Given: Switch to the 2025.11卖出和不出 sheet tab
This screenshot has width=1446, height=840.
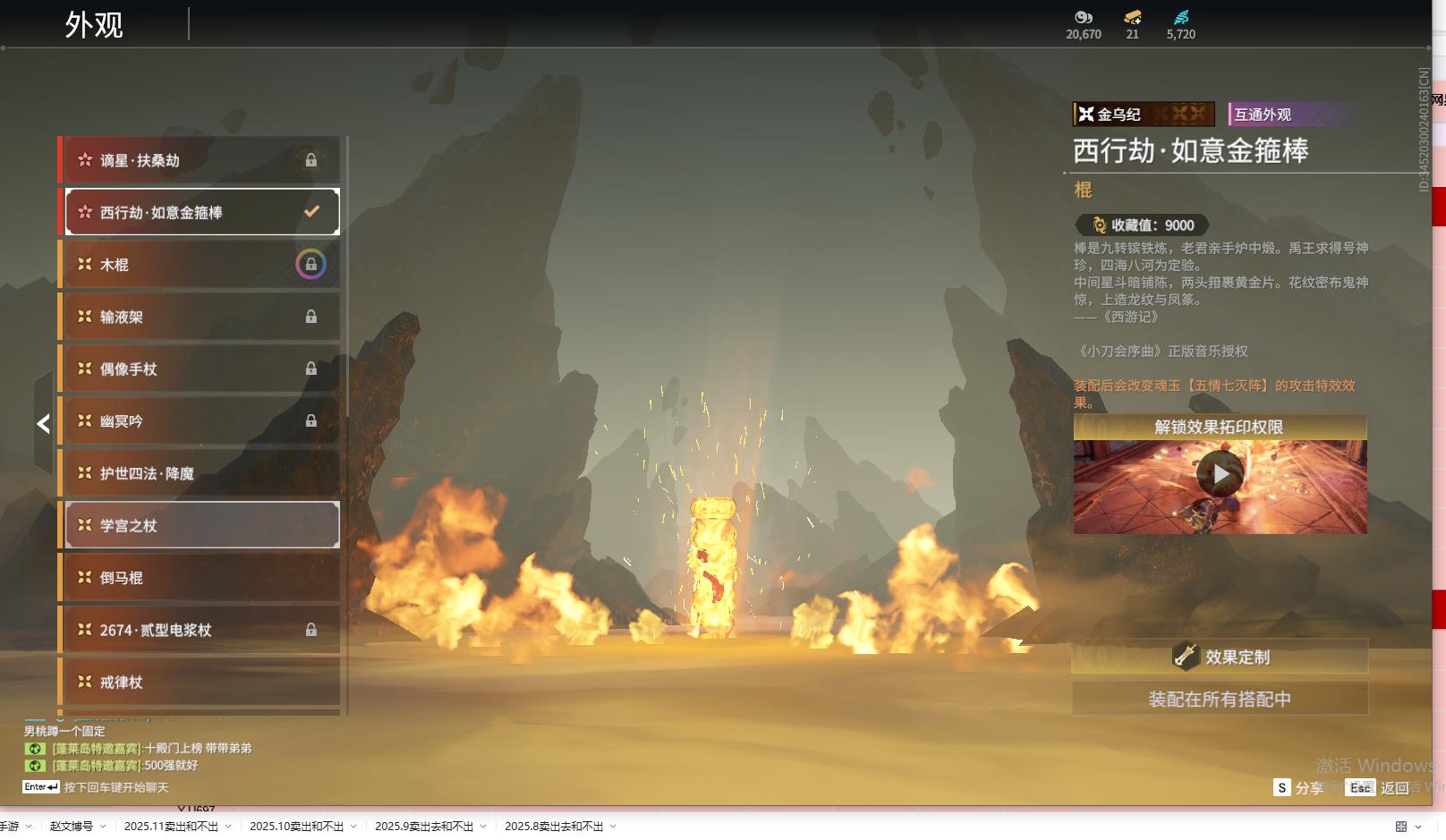Looking at the screenshot, I should [171, 827].
